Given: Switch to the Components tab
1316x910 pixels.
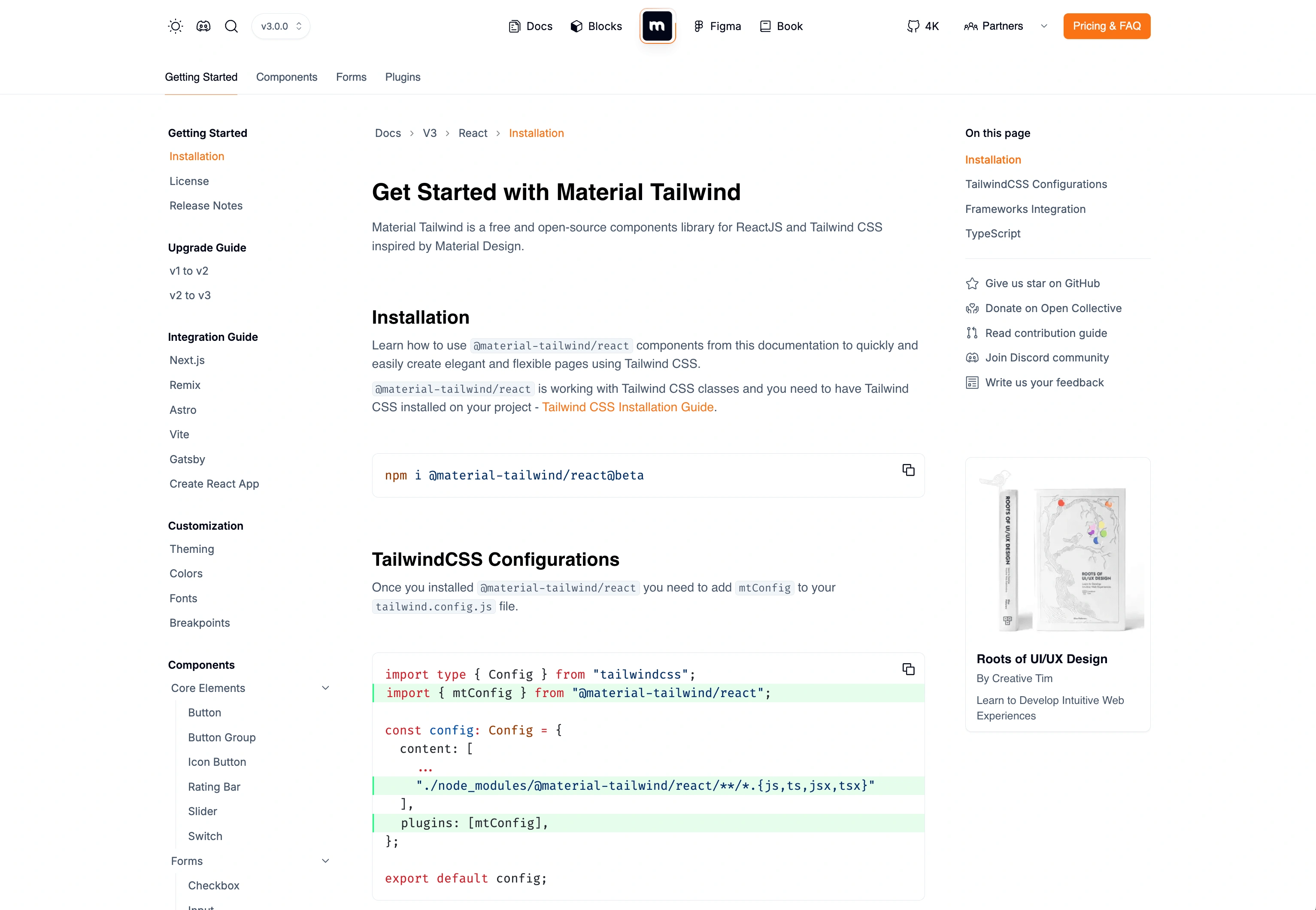Looking at the screenshot, I should tap(287, 77).
